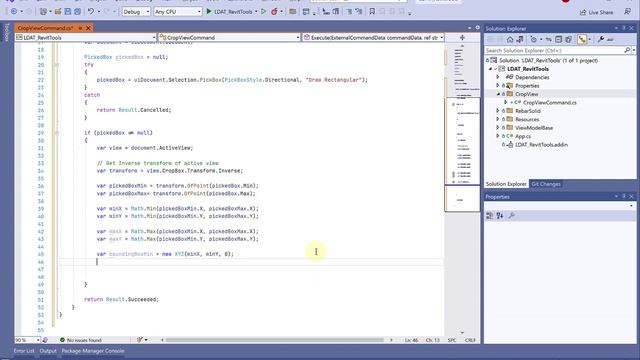The height and width of the screenshot is (360, 640).
Task: Click the LDAT_RevitTools start button label
Action: (x=233, y=12)
